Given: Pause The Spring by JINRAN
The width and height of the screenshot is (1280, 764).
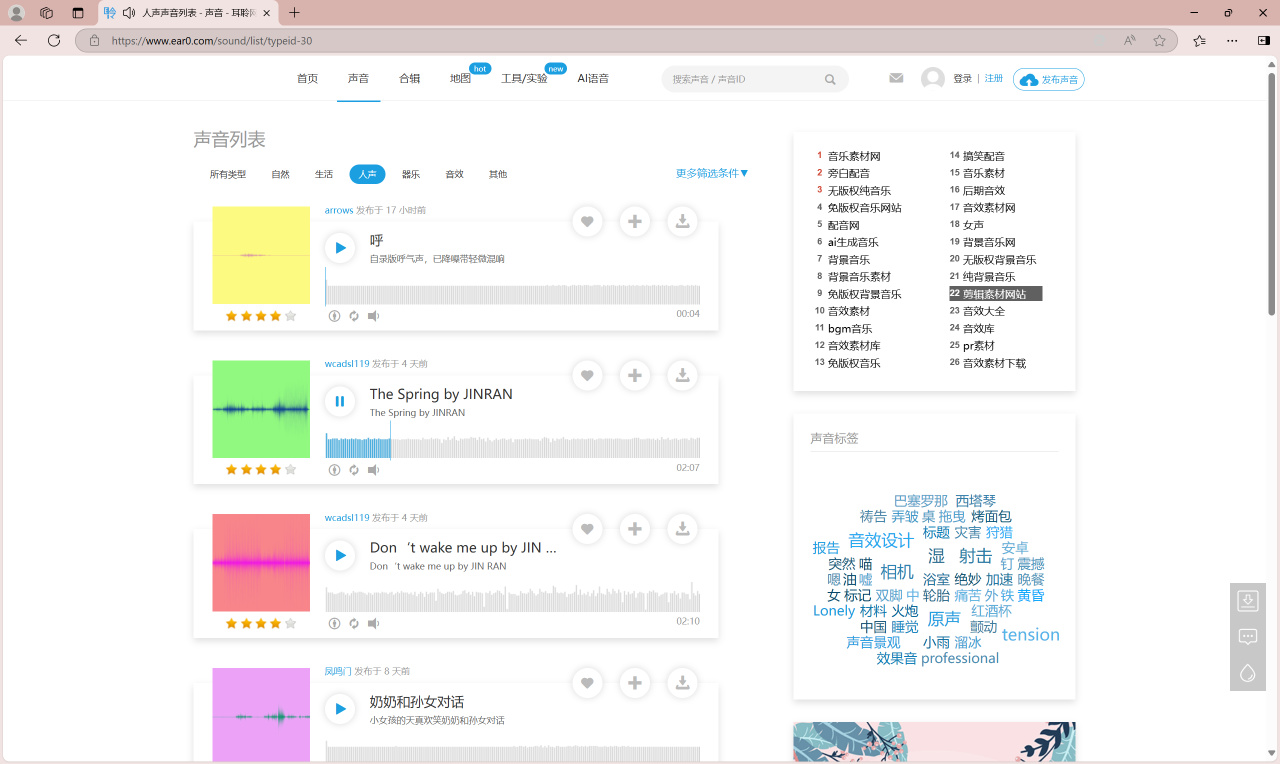Looking at the screenshot, I should [340, 402].
